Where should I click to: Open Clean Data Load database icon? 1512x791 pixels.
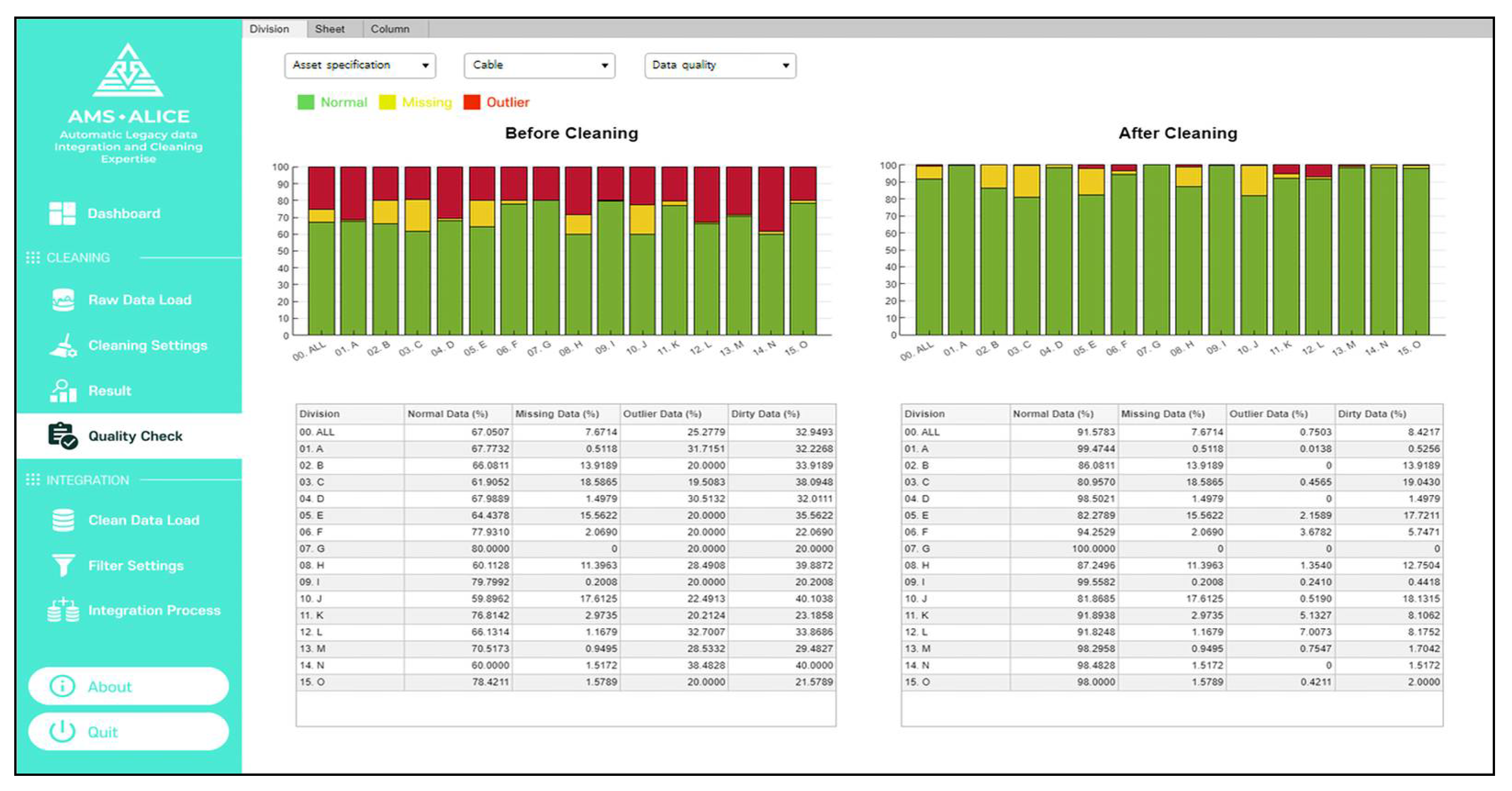tap(63, 520)
